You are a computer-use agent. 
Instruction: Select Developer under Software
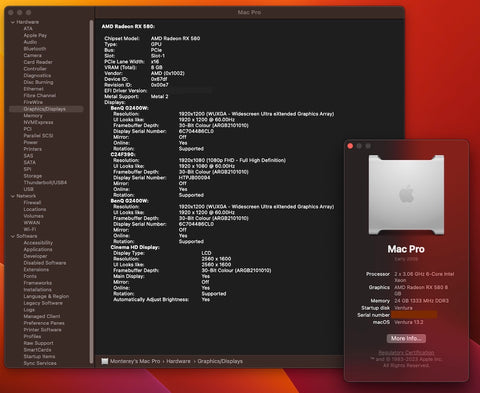(35, 256)
